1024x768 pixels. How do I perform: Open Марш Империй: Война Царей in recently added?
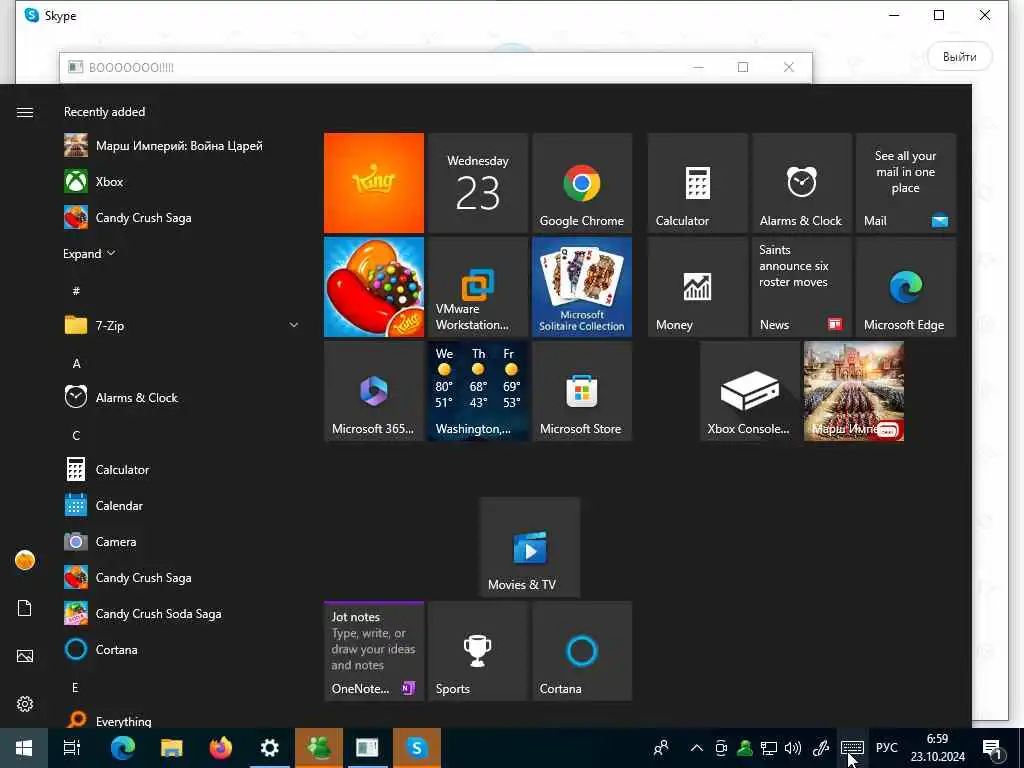pyautogui.click(x=179, y=146)
